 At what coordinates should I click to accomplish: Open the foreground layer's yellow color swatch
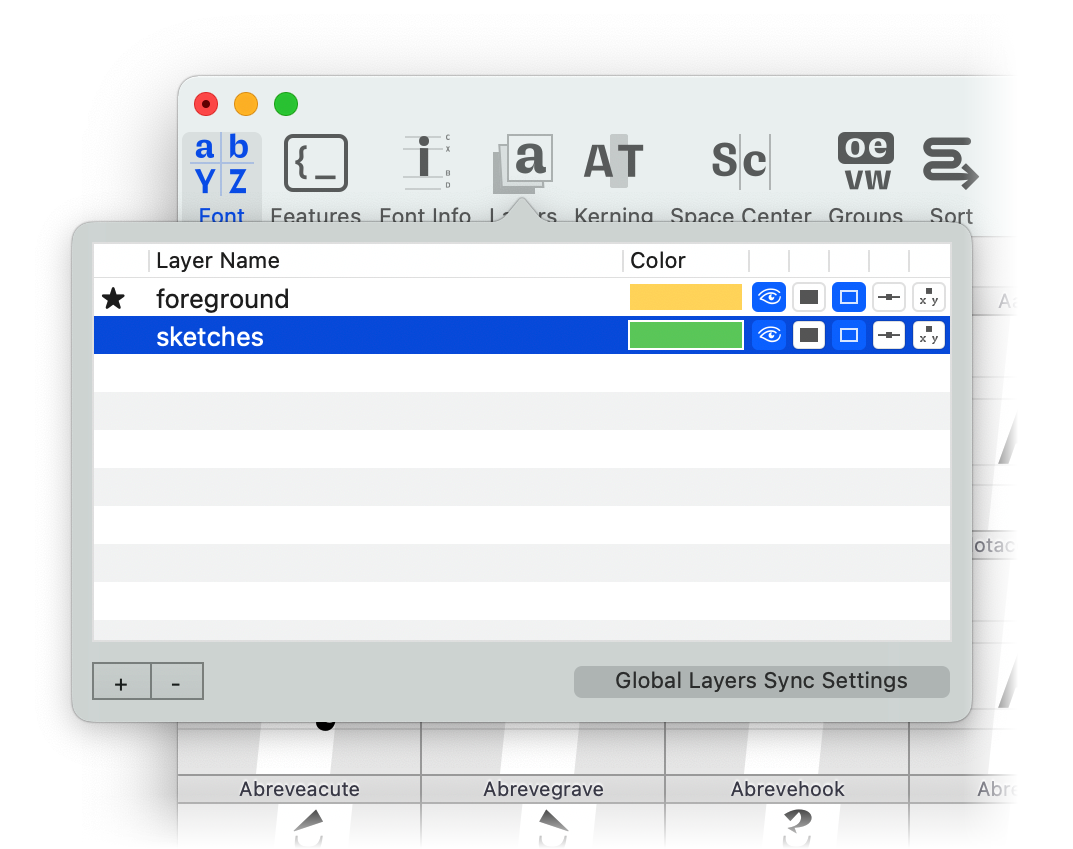[686, 298]
